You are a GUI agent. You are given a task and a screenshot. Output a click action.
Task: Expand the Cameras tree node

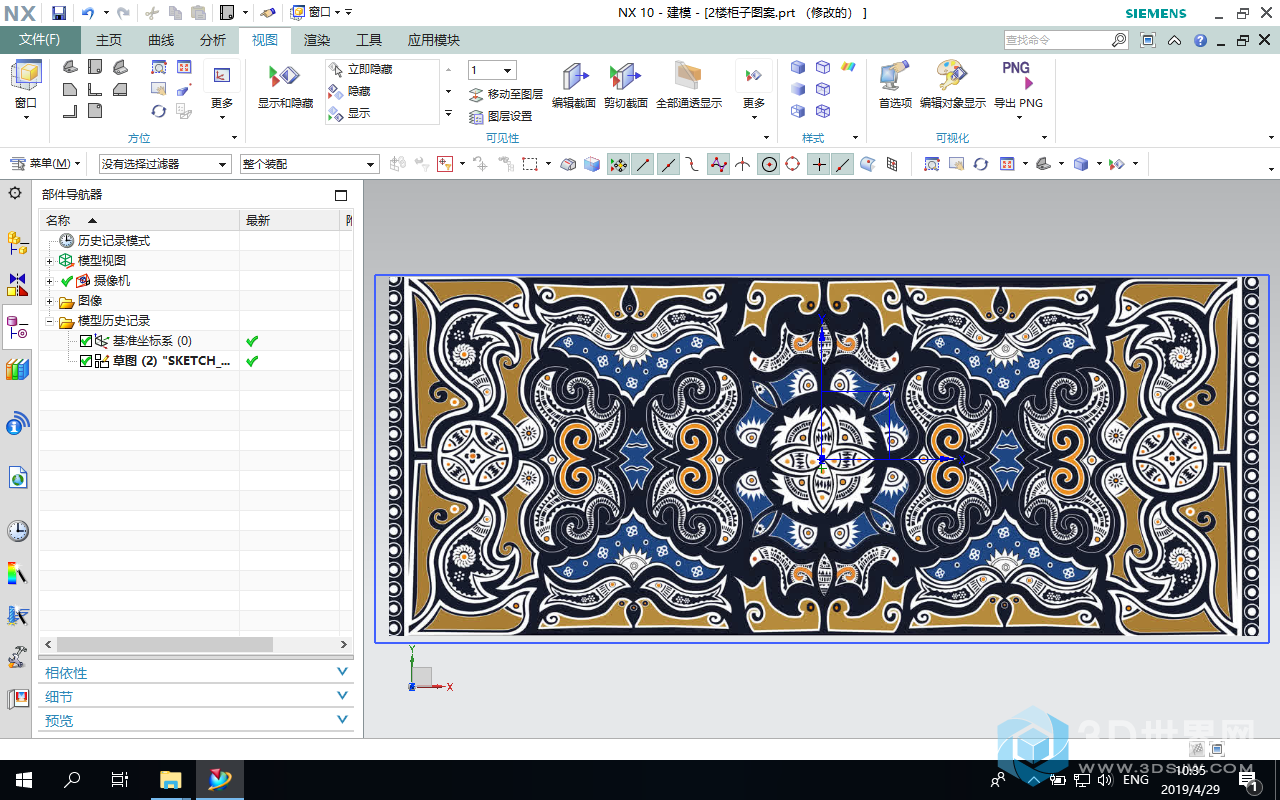(49, 281)
